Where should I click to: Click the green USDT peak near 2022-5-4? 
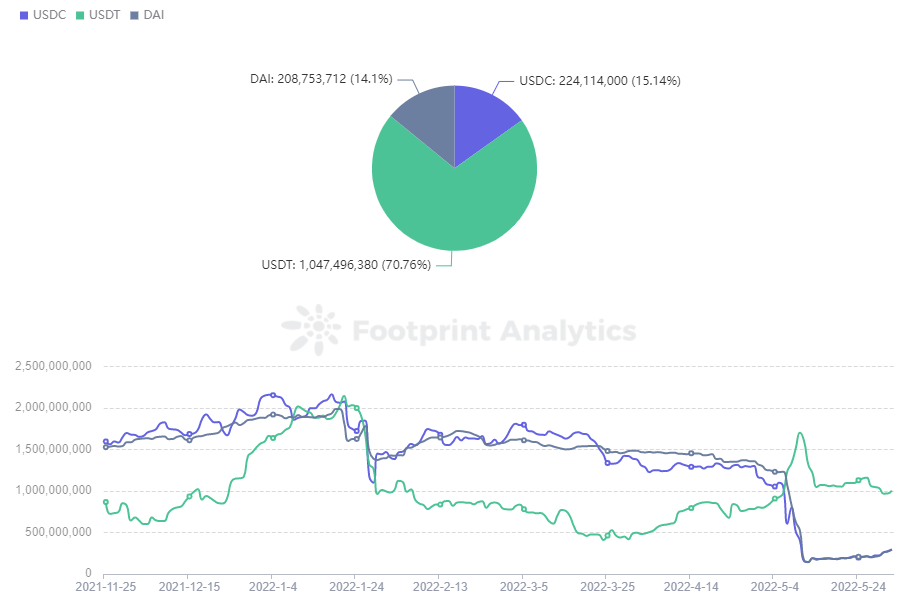pos(800,433)
